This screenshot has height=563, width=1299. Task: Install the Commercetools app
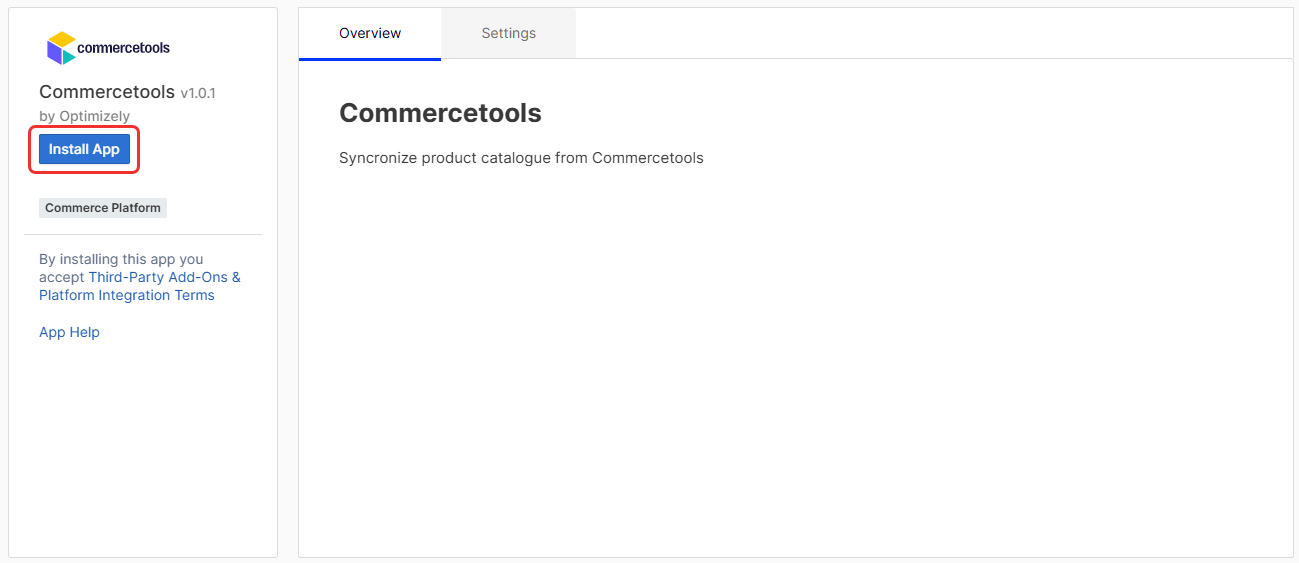click(x=84, y=149)
